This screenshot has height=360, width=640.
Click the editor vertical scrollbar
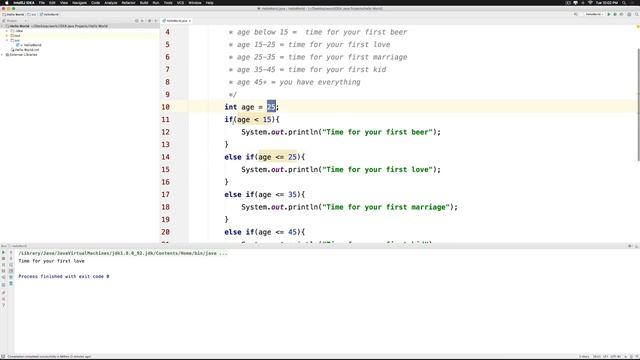(638, 104)
